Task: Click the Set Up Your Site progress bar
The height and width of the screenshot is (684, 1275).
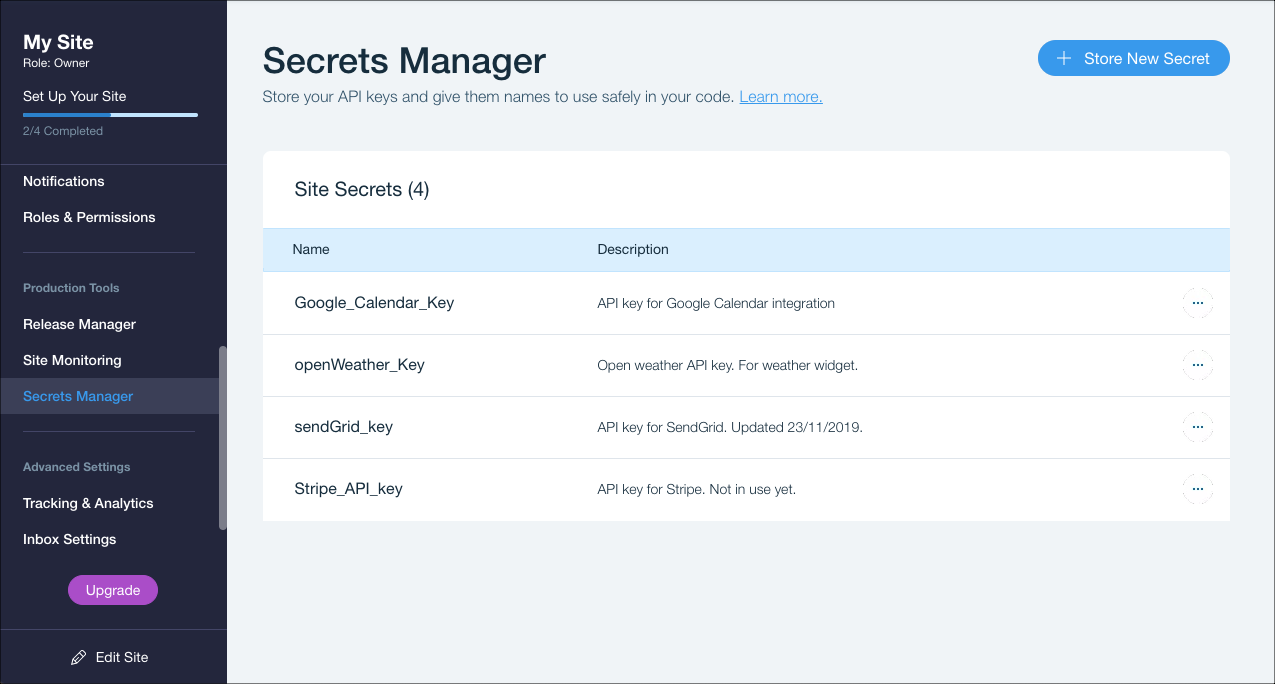Action: (110, 115)
